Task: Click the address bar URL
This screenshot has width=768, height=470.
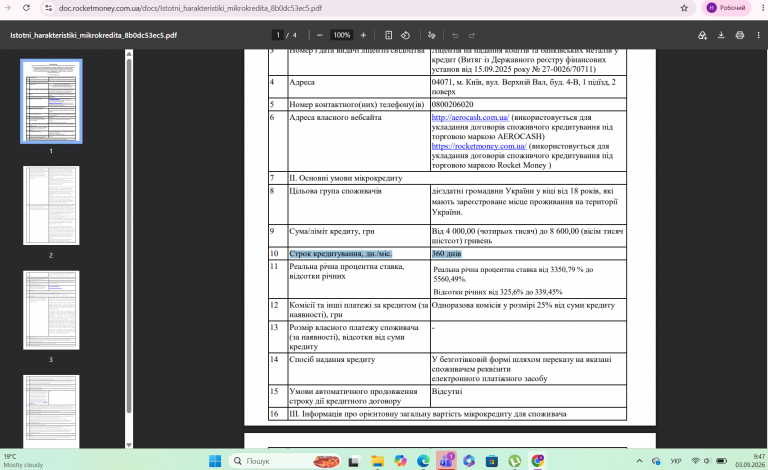Action: click(191, 8)
